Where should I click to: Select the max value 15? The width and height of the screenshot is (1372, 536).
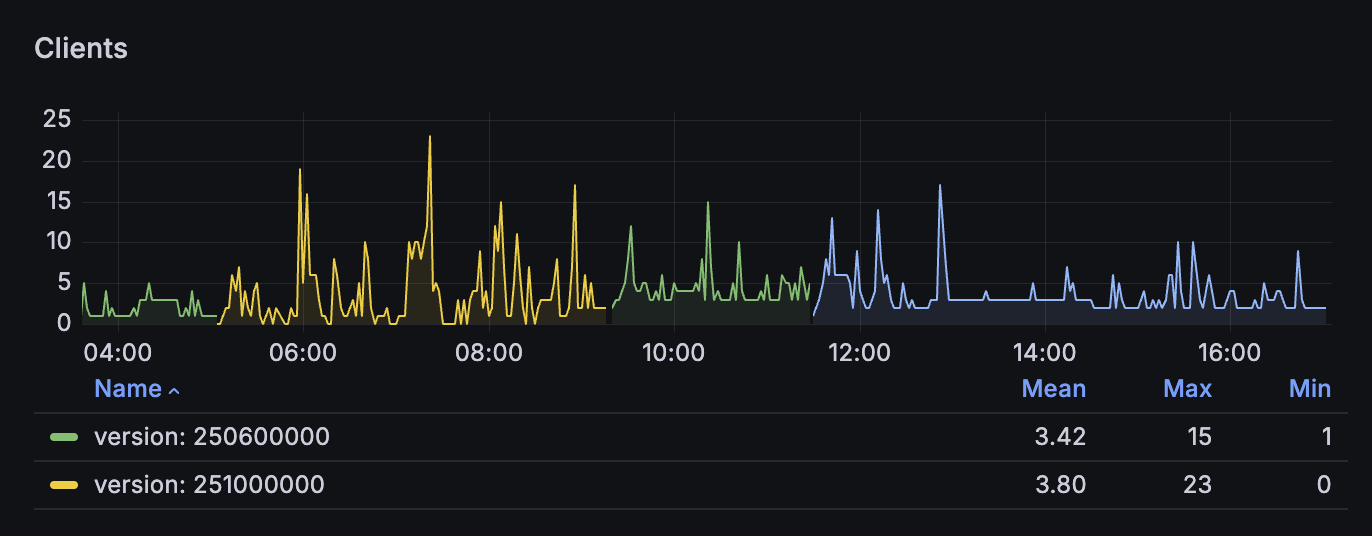coord(1198,437)
